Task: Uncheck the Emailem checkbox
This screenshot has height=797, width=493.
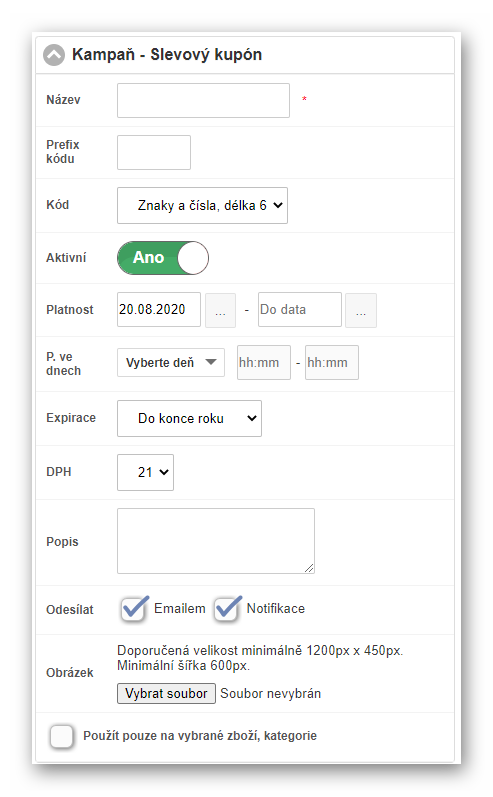Action: point(134,608)
